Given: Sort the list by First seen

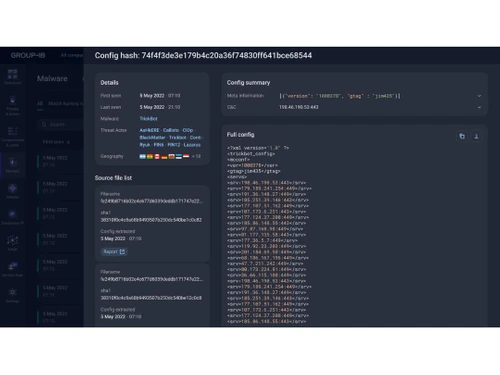Looking at the screenshot, I should click(56, 142).
